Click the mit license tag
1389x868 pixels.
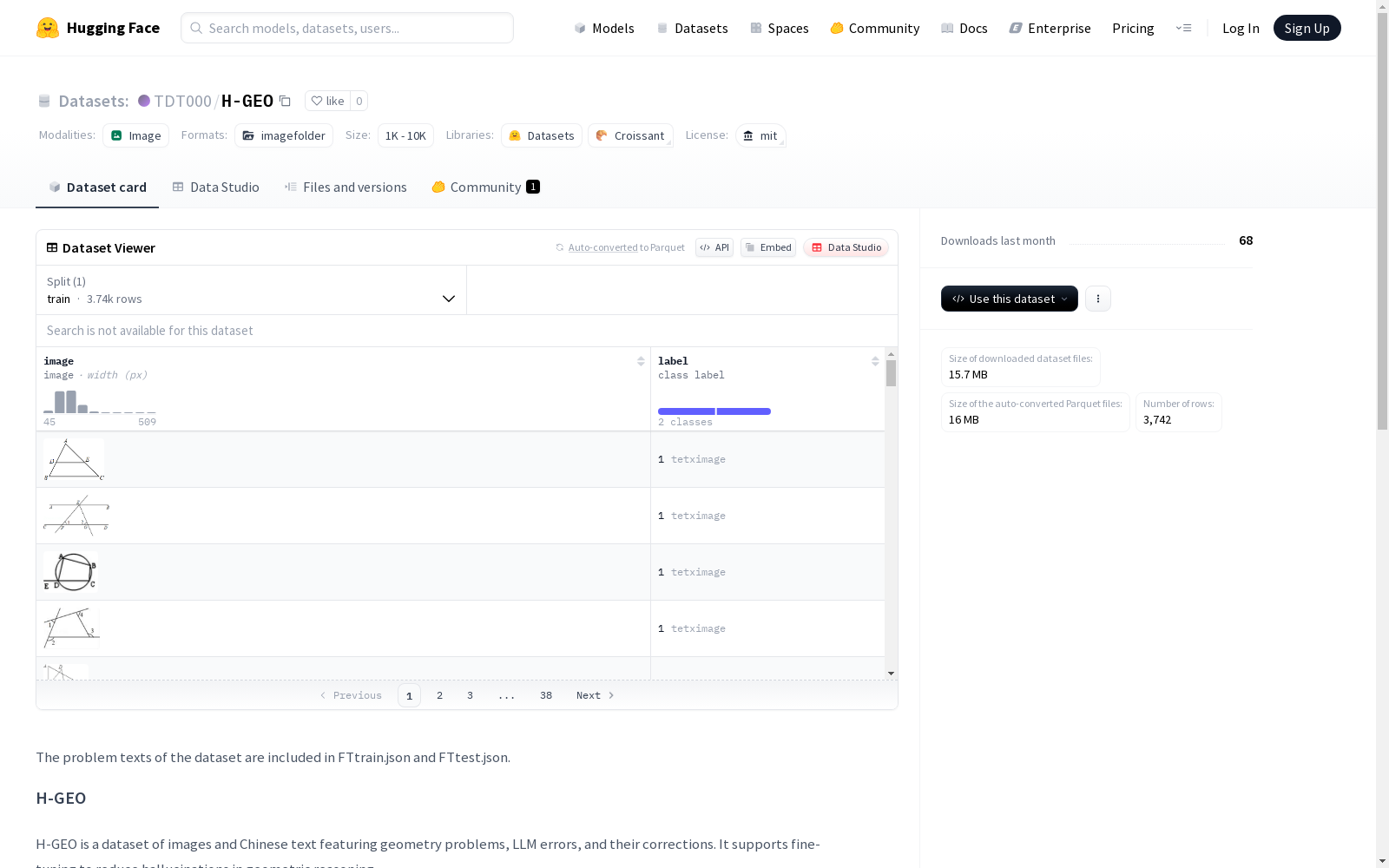[760, 135]
